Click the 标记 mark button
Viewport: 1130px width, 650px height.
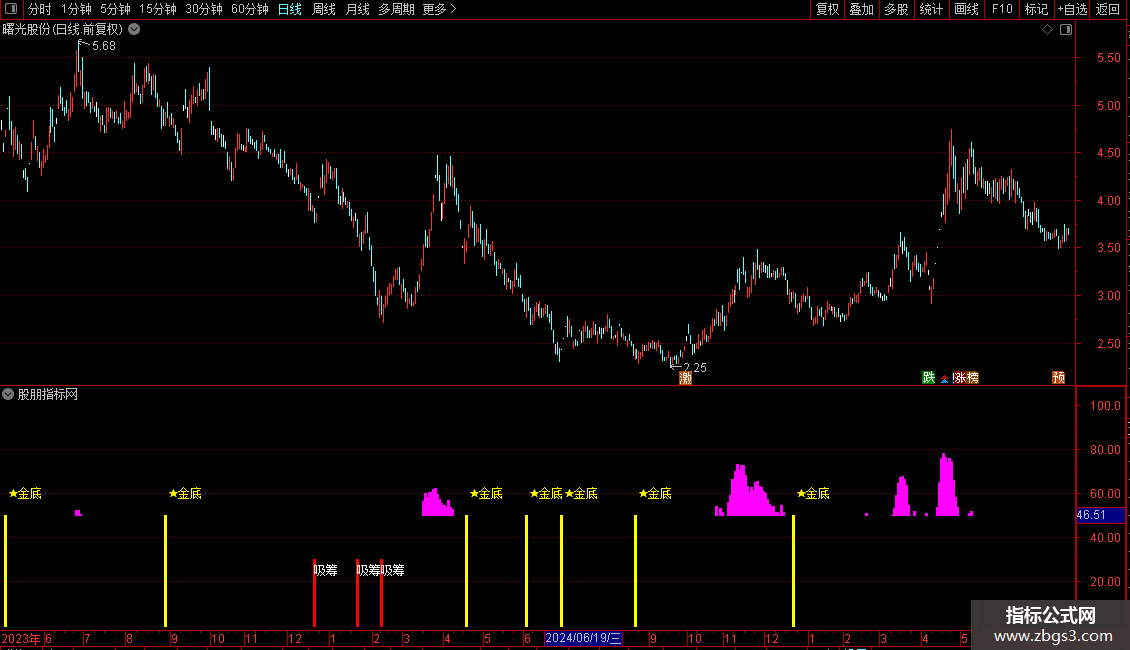(1036, 9)
